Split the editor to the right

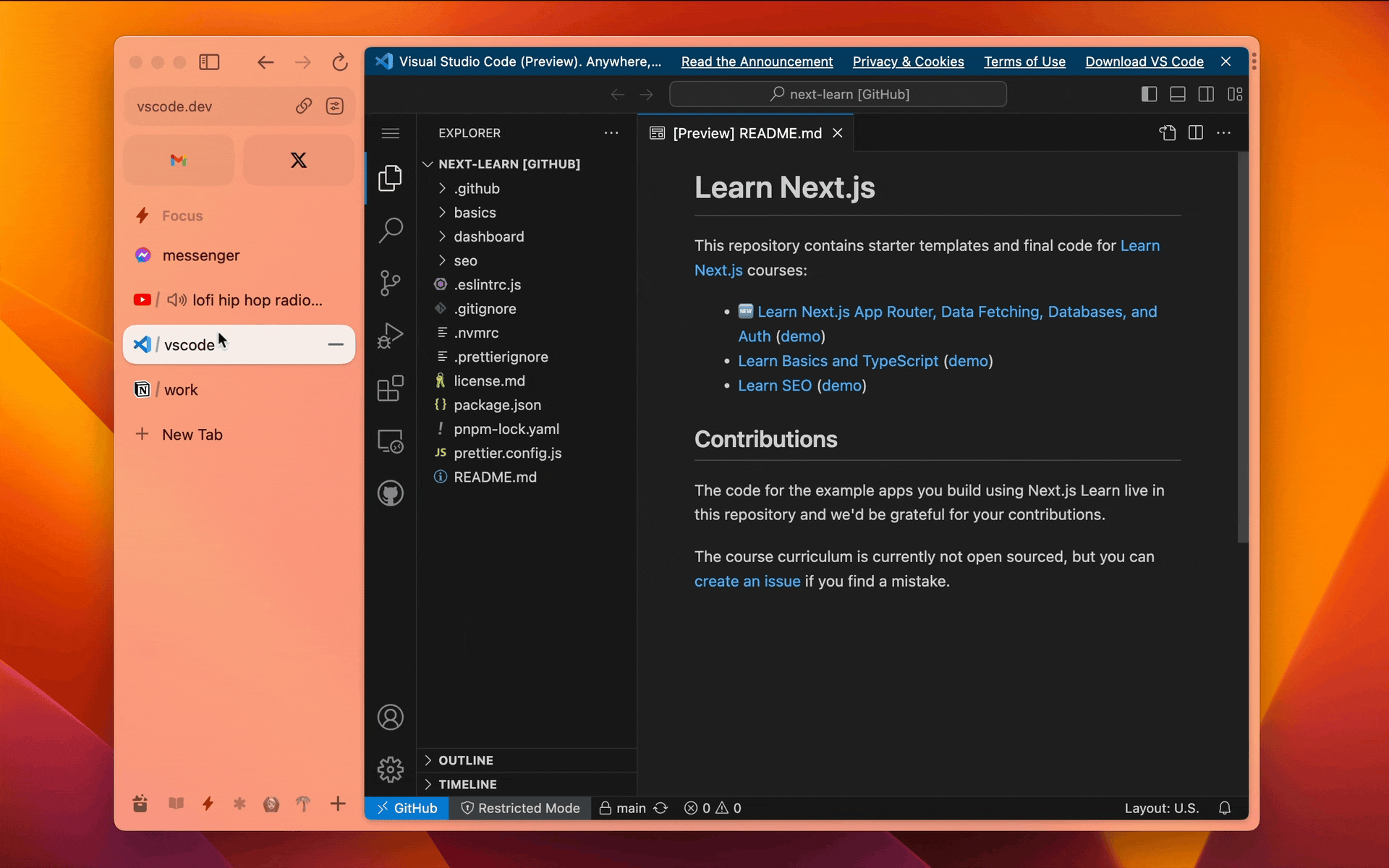pyautogui.click(x=1196, y=133)
